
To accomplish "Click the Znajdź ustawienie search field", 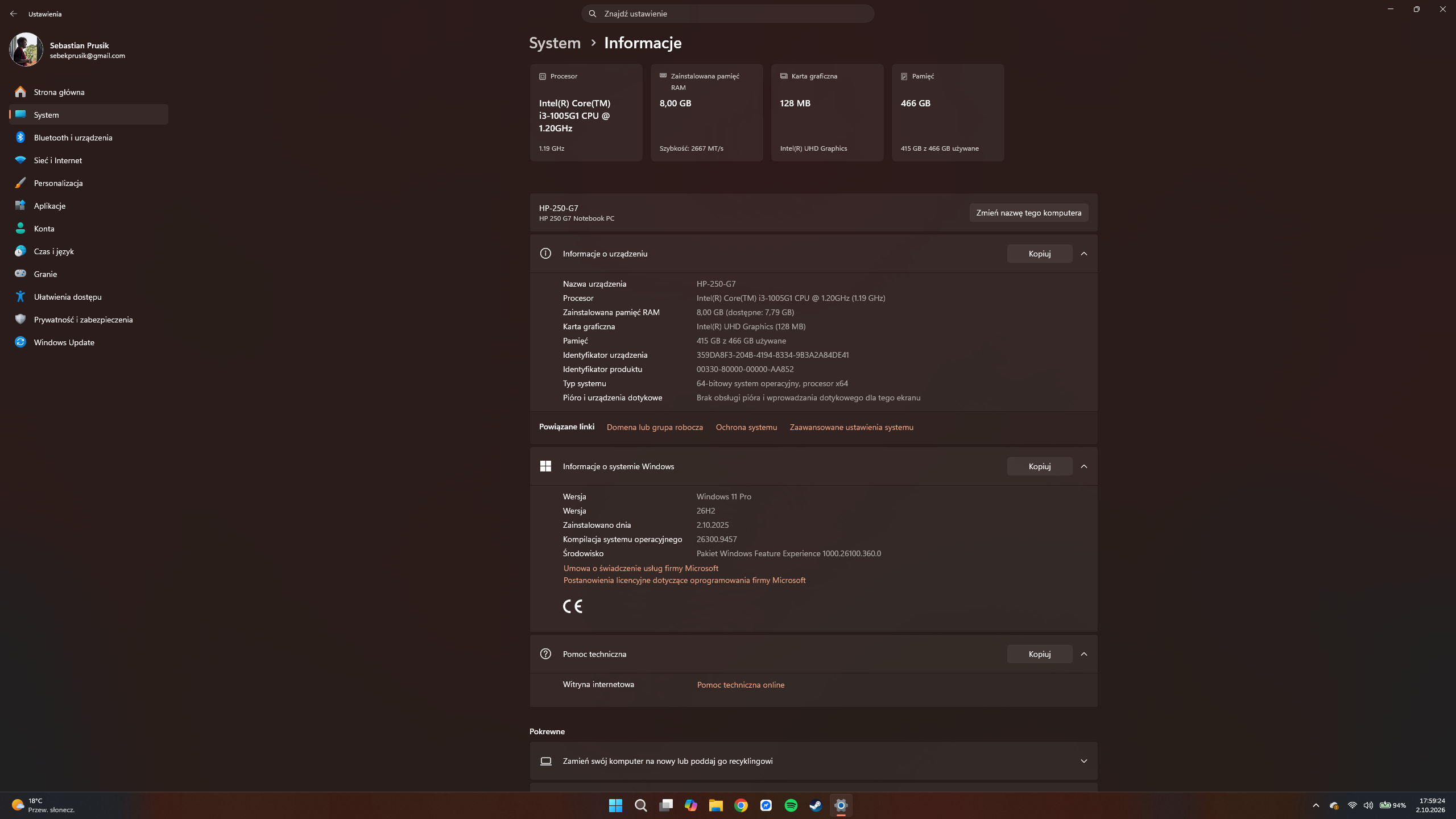I will pyautogui.click(x=727, y=14).
